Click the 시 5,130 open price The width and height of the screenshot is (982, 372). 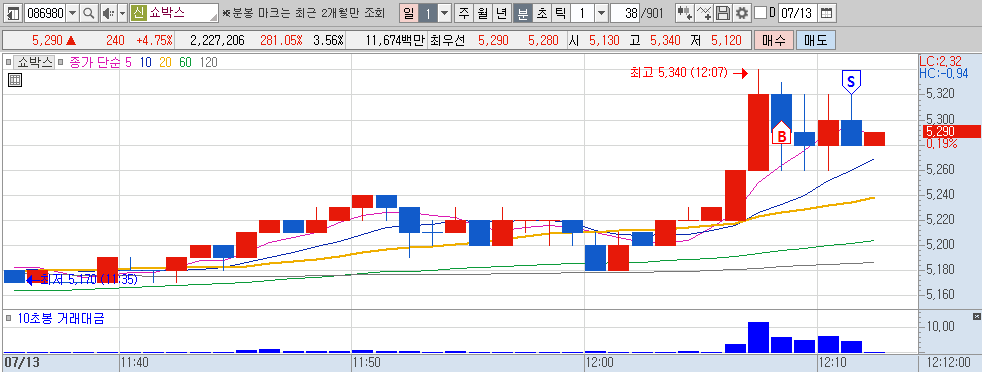point(594,41)
